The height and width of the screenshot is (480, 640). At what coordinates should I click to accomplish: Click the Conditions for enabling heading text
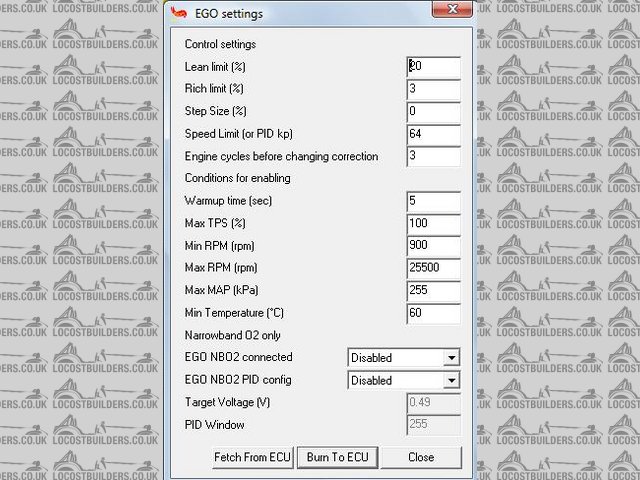pyautogui.click(x=238, y=178)
